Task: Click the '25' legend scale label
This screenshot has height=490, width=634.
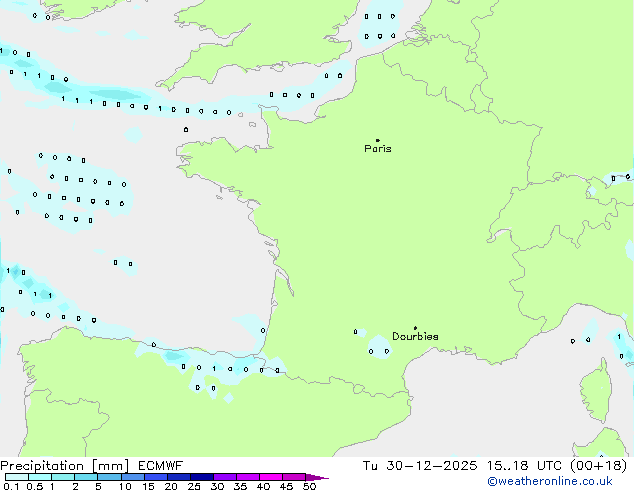Action: click(194, 486)
